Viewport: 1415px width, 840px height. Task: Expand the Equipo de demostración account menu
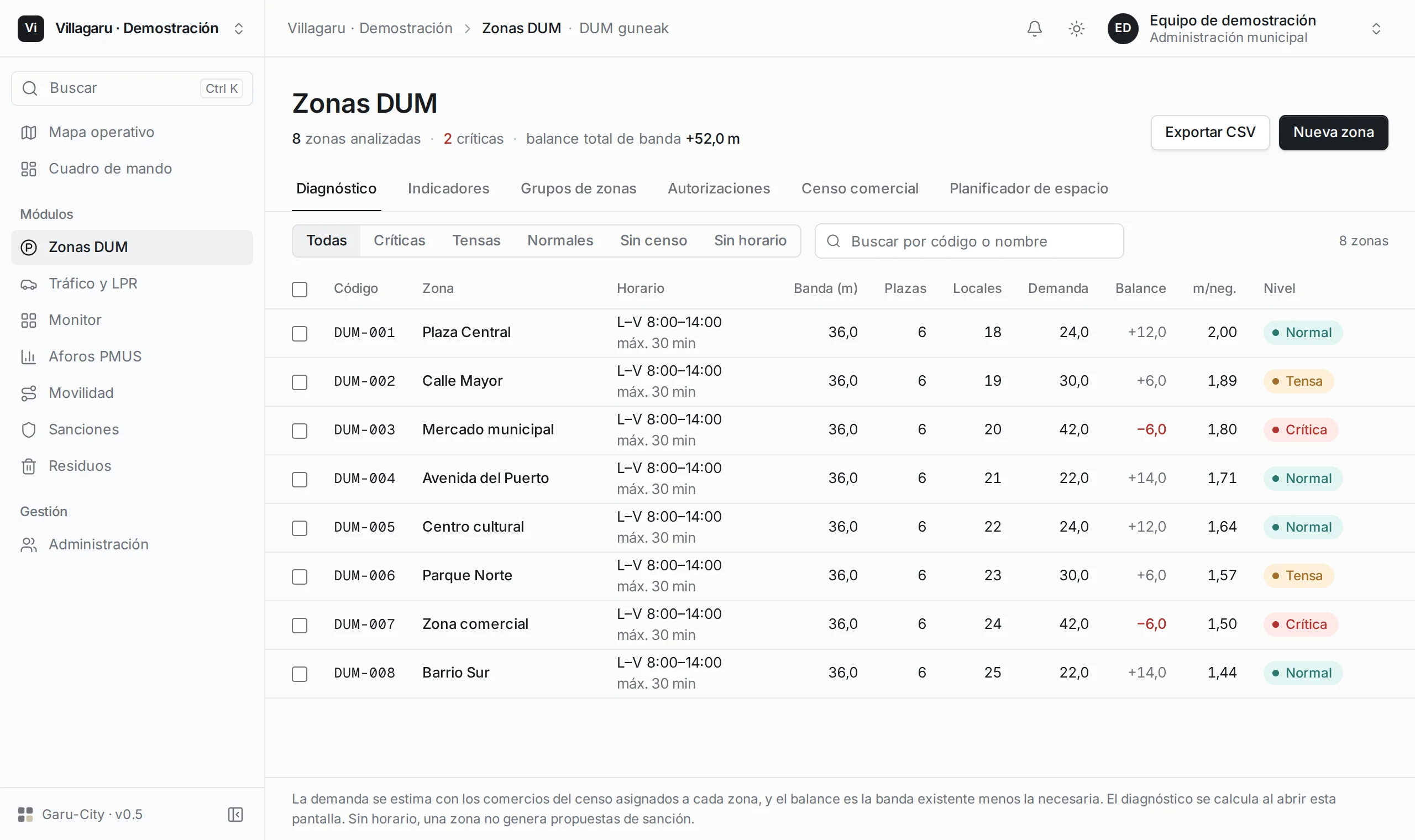point(1376,28)
